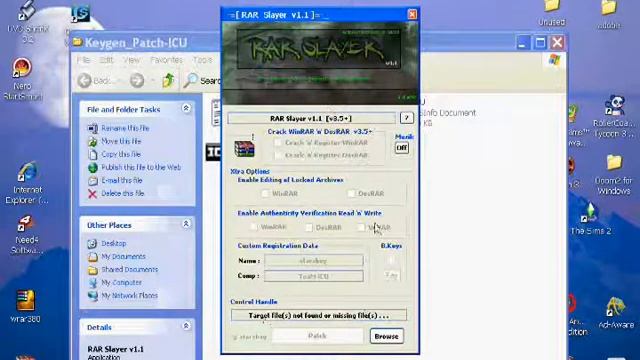Screen dimensions: 640x360
Task: Close the RAR Slayer window
Action: [412, 15]
